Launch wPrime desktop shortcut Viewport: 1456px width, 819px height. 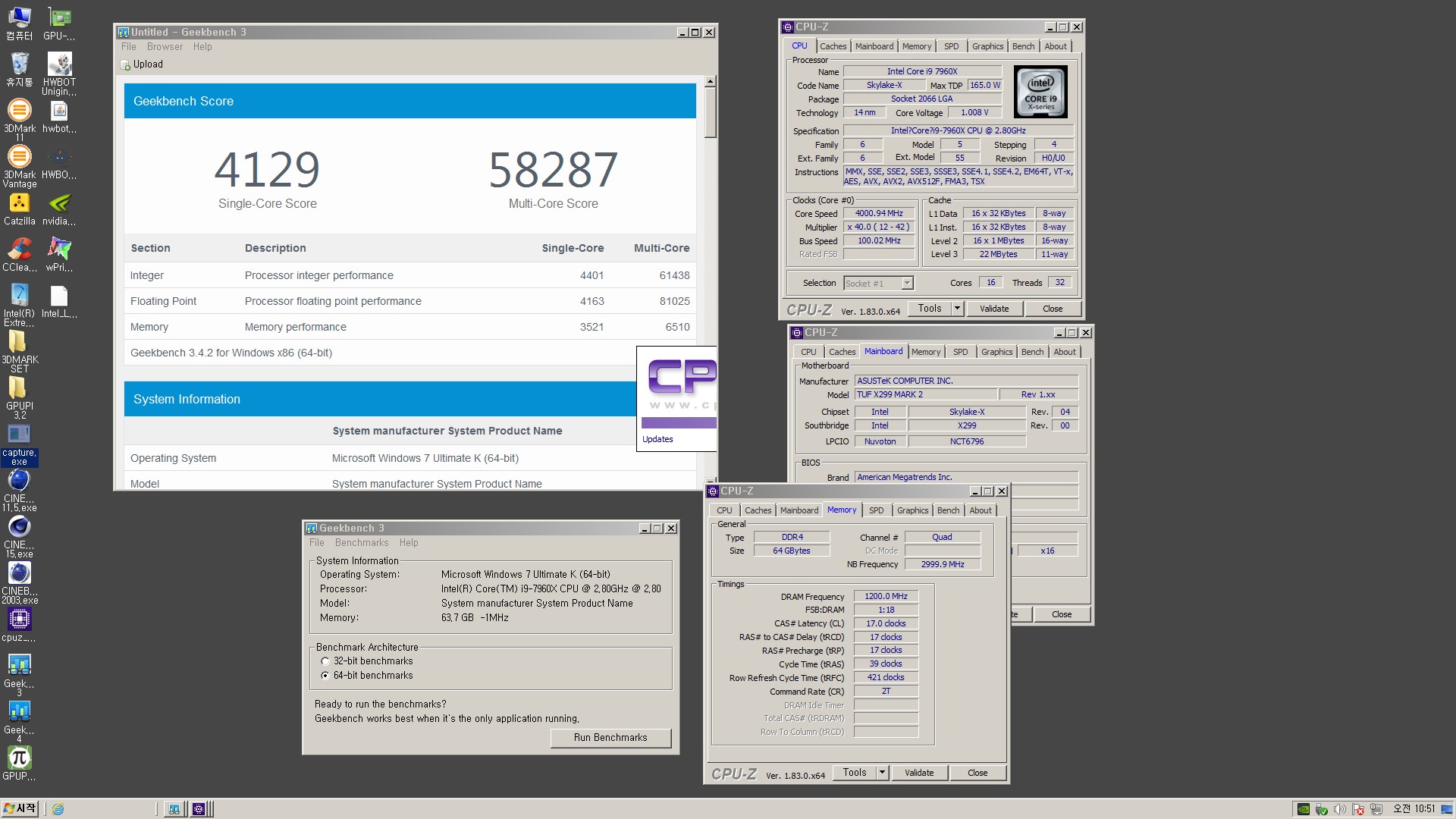coord(59,255)
